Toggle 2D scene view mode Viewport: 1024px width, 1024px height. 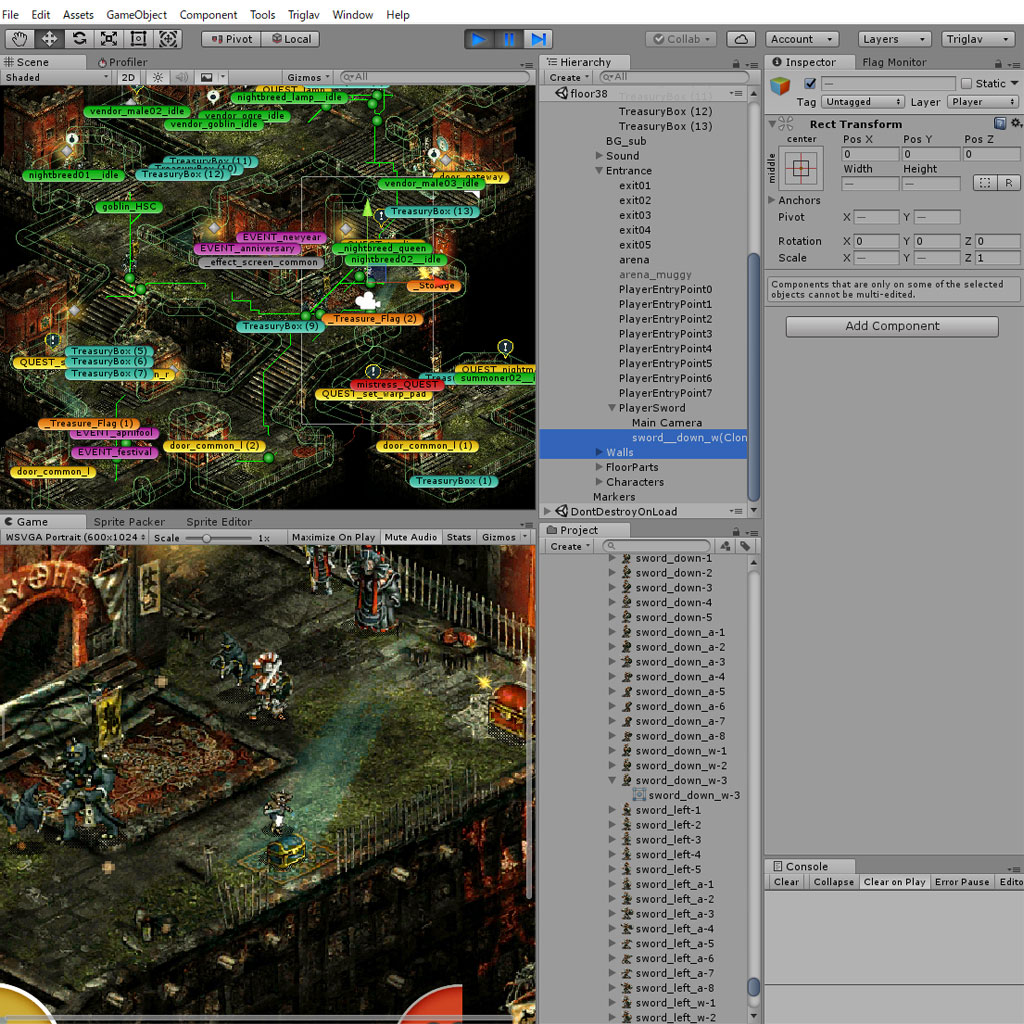tap(129, 77)
